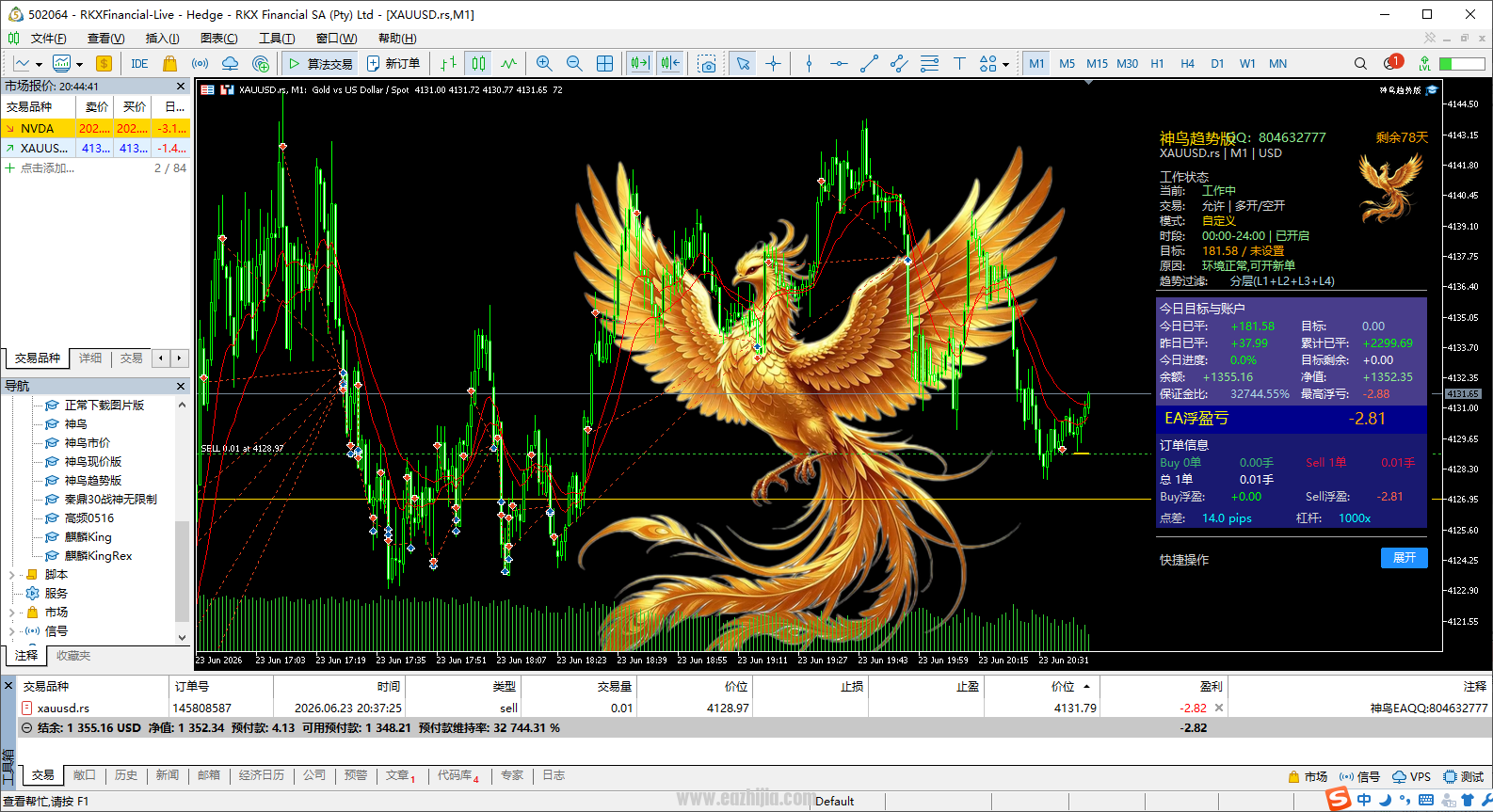Viewport: 1493px width, 812px height.
Task: Open the Signals toolbar icon
Action: pyautogui.click(x=200, y=64)
